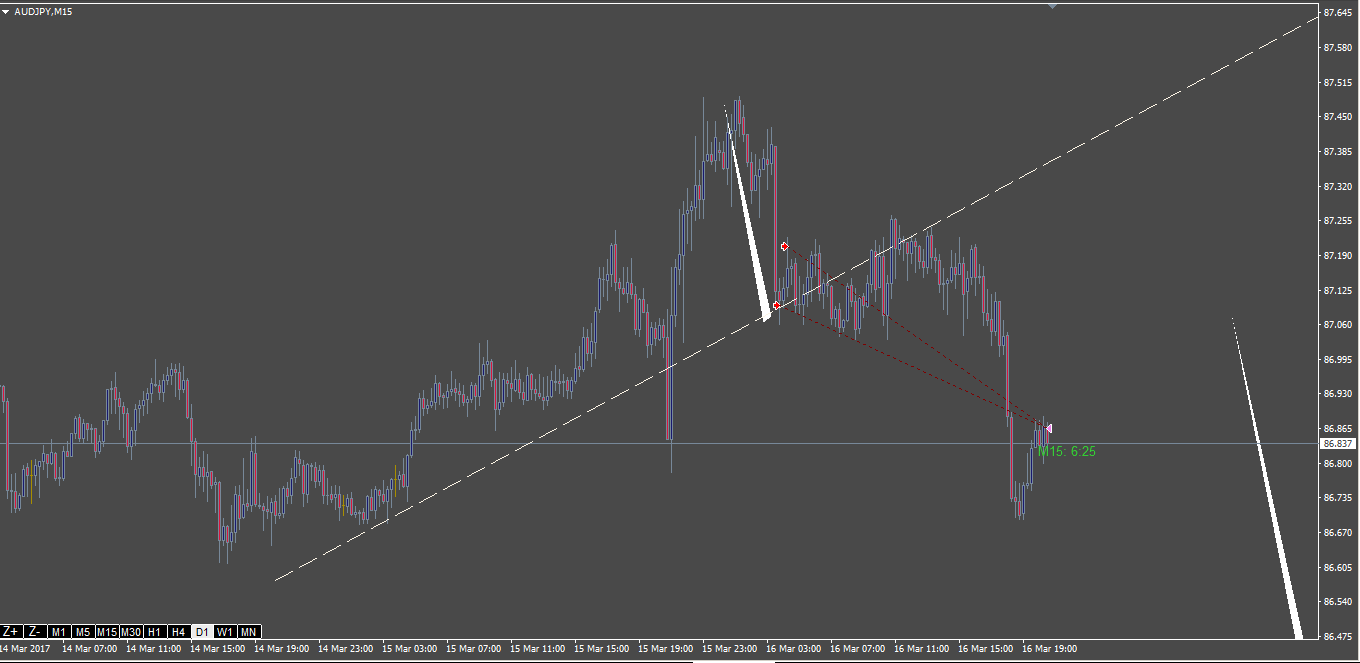
Task: Click the 87.450 price axis label
Action: tap(1338, 117)
